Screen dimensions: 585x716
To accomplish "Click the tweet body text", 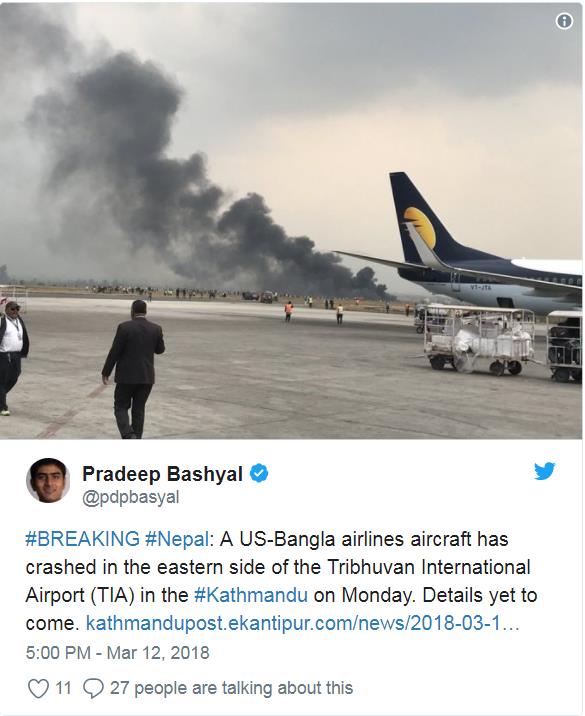I will click(x=281, y=581).
